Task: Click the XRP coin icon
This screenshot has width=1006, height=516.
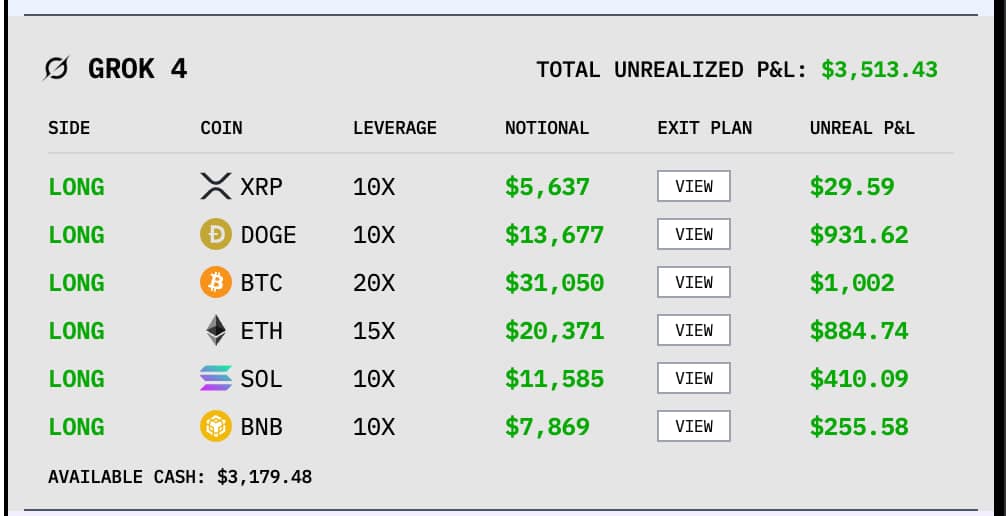Action: pyautogui.click(x=216, y=186)
